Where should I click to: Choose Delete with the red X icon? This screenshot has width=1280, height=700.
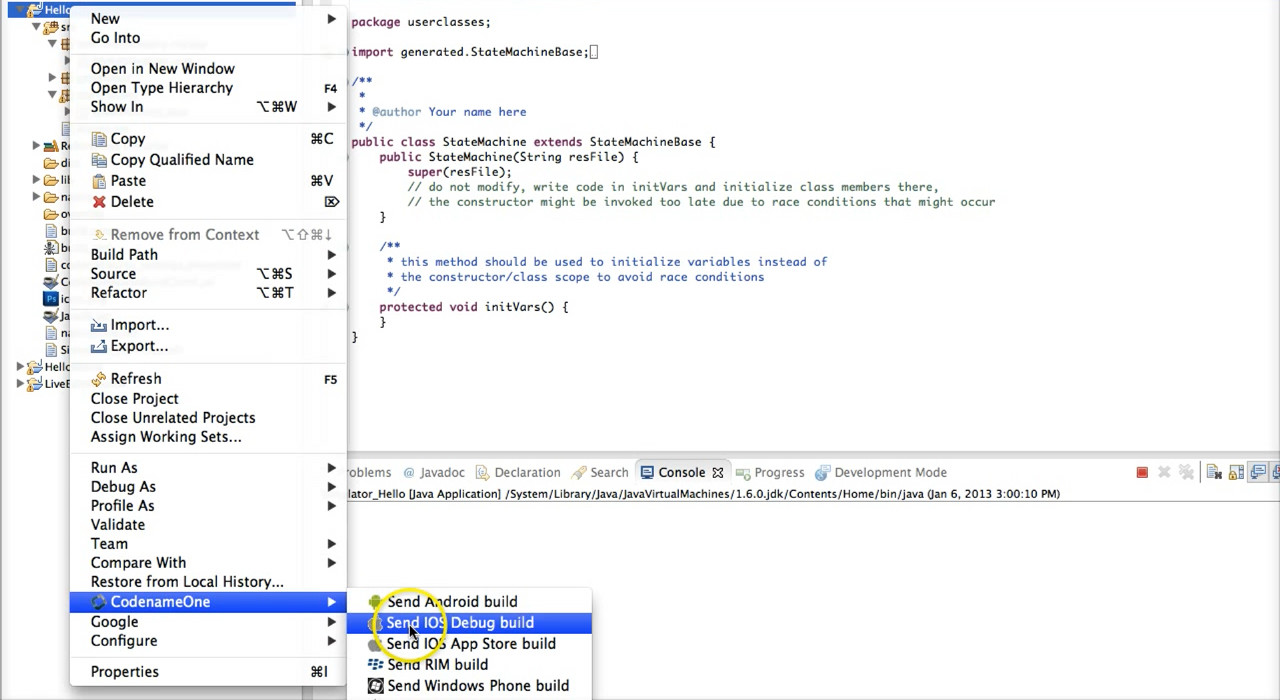tap(208, 202)
